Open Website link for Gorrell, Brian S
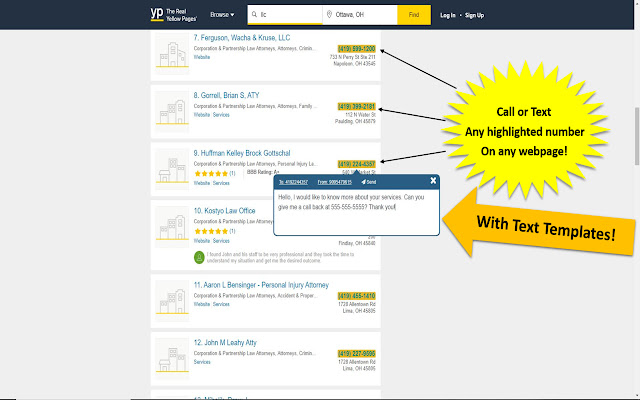The width and height of the screenshot is (640, 400). coord(202,115)
